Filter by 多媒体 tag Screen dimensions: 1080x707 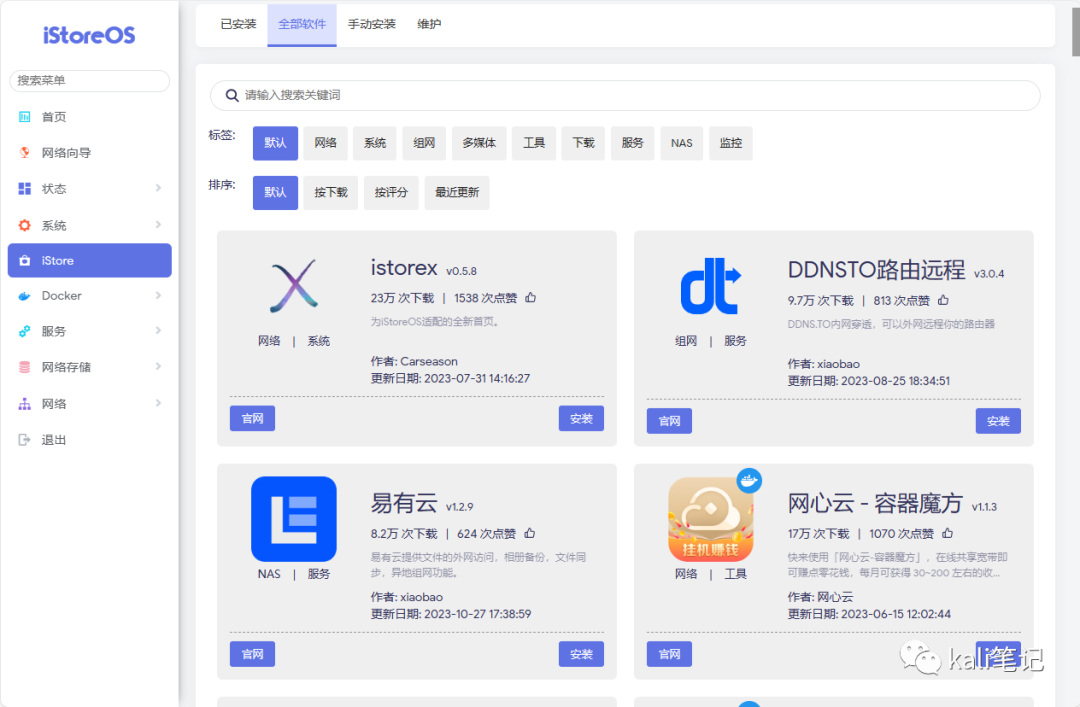(x=479, y=143)
